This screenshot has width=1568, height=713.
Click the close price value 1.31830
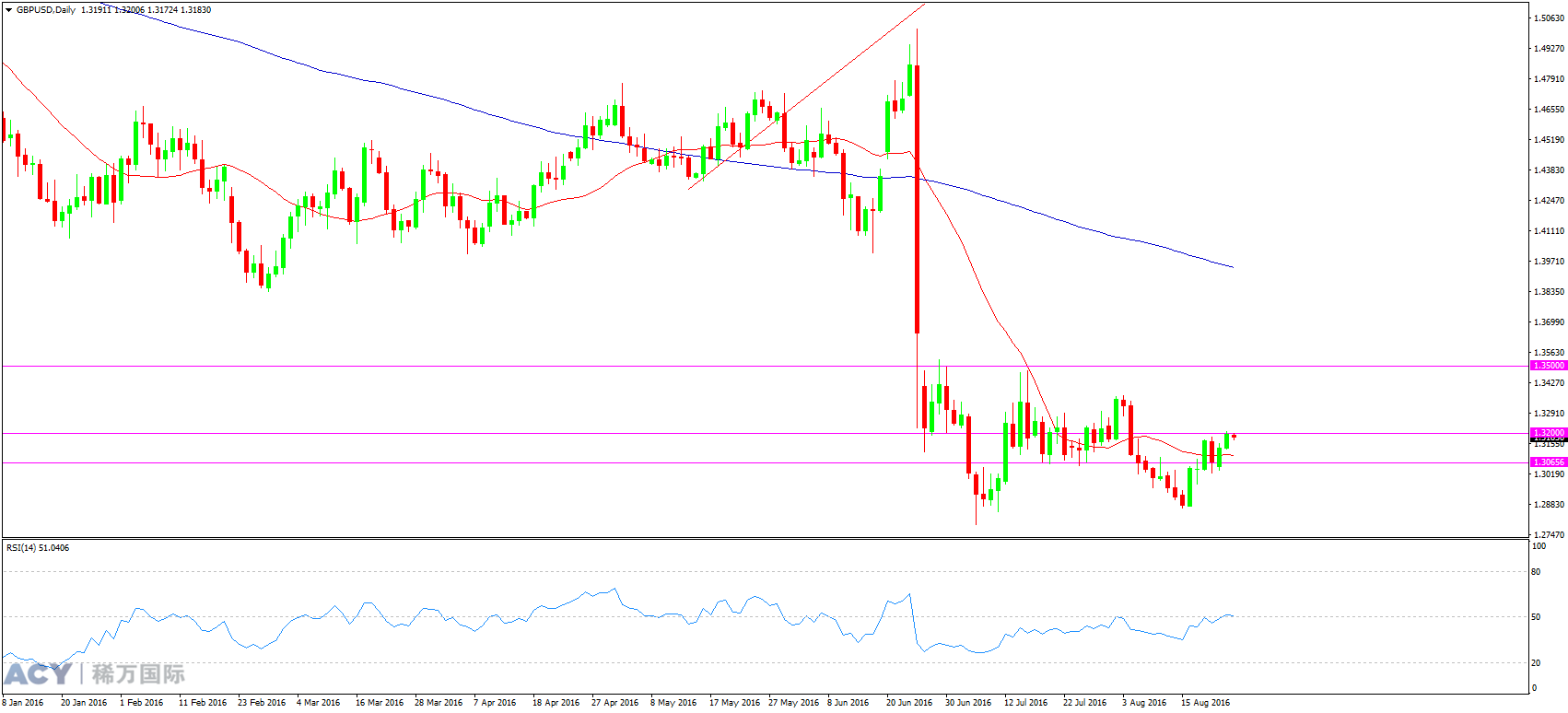click(x=195, y=9)
